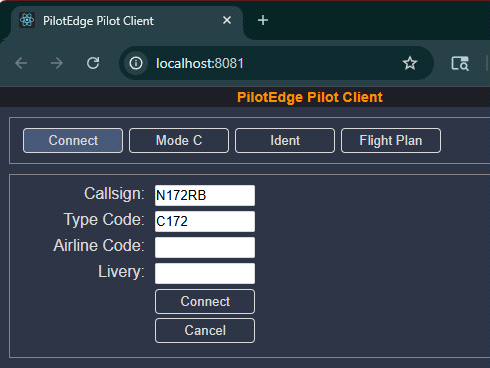The height and width of the screenshot is (368, 490).
Task: Click the Callsign: label
Action: click(114, 194)
